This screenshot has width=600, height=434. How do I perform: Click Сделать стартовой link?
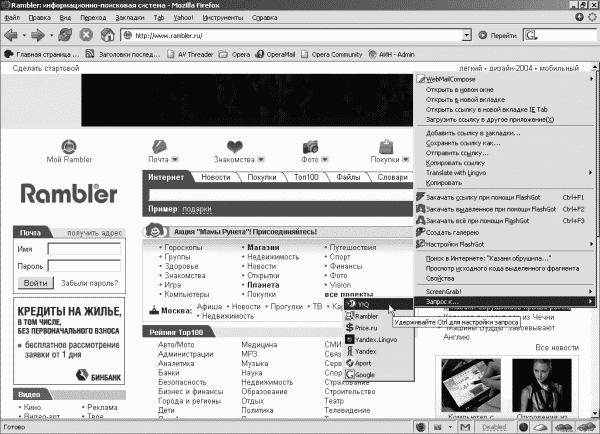click(x=46, y=68)
